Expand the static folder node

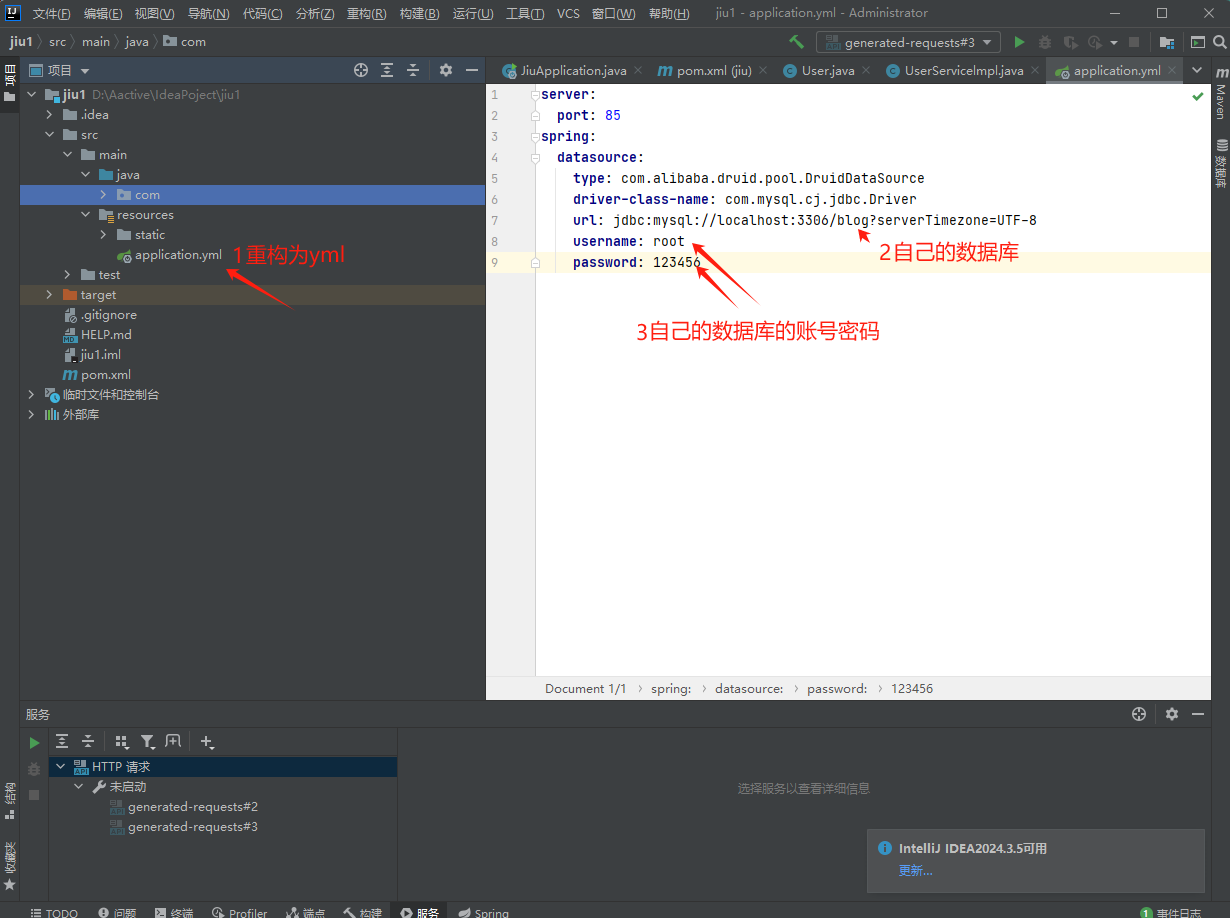click(103, 234)
